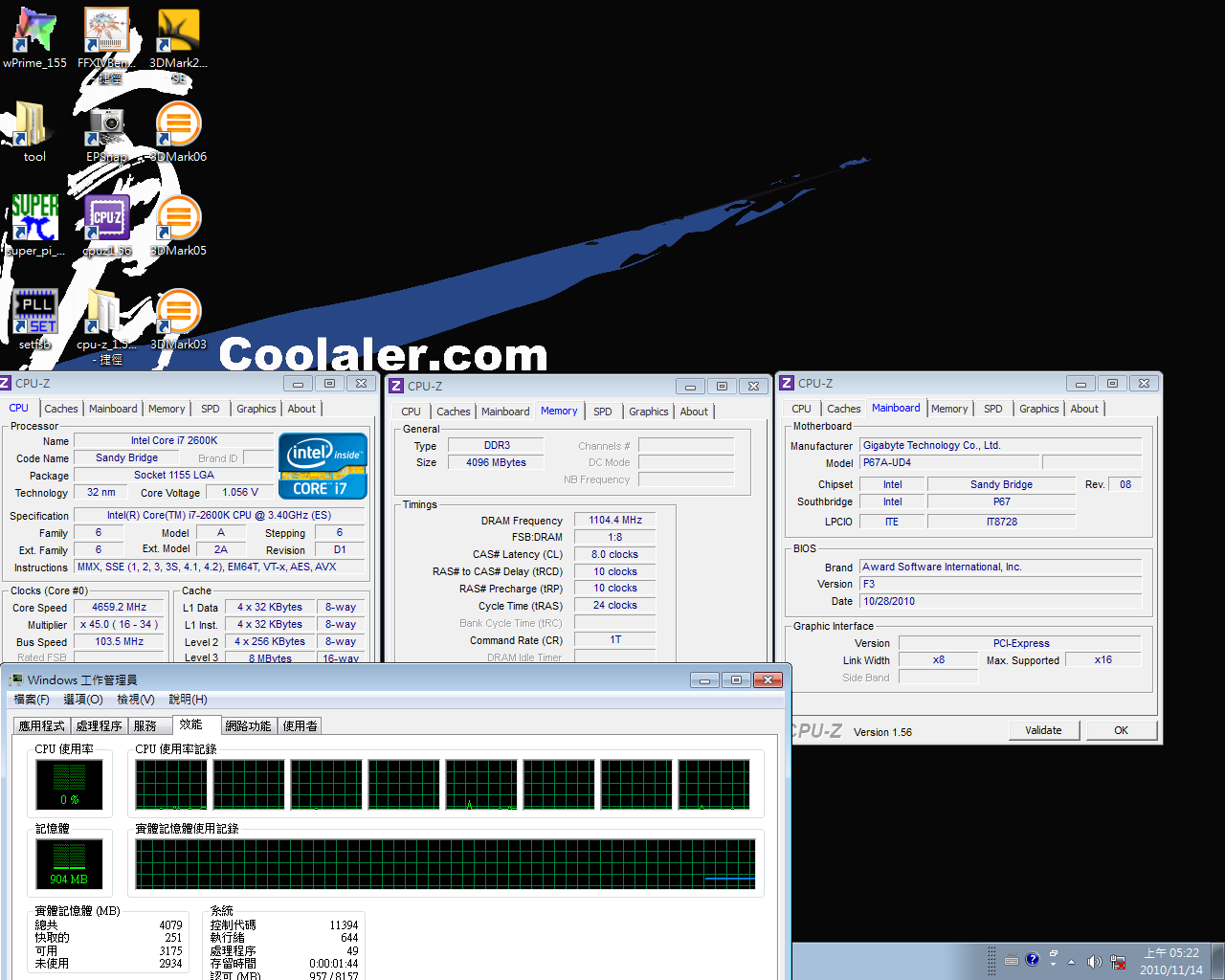The image size is (1225, 980).
Task: Open the 3DMark06 desktop shortcut
Action: (178, 132)
